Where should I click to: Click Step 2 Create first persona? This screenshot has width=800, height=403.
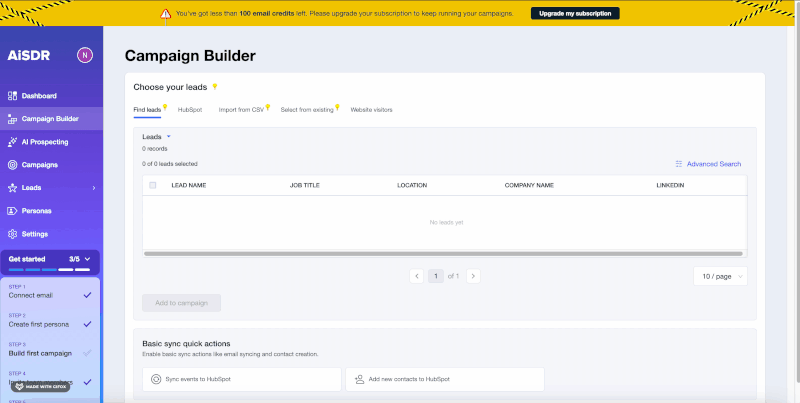(50, 320)
